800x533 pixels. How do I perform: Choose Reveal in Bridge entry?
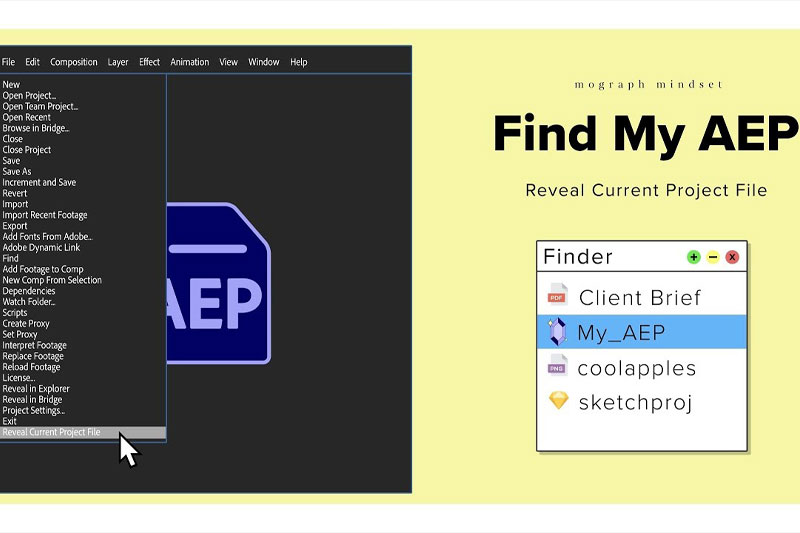(32, 400)
